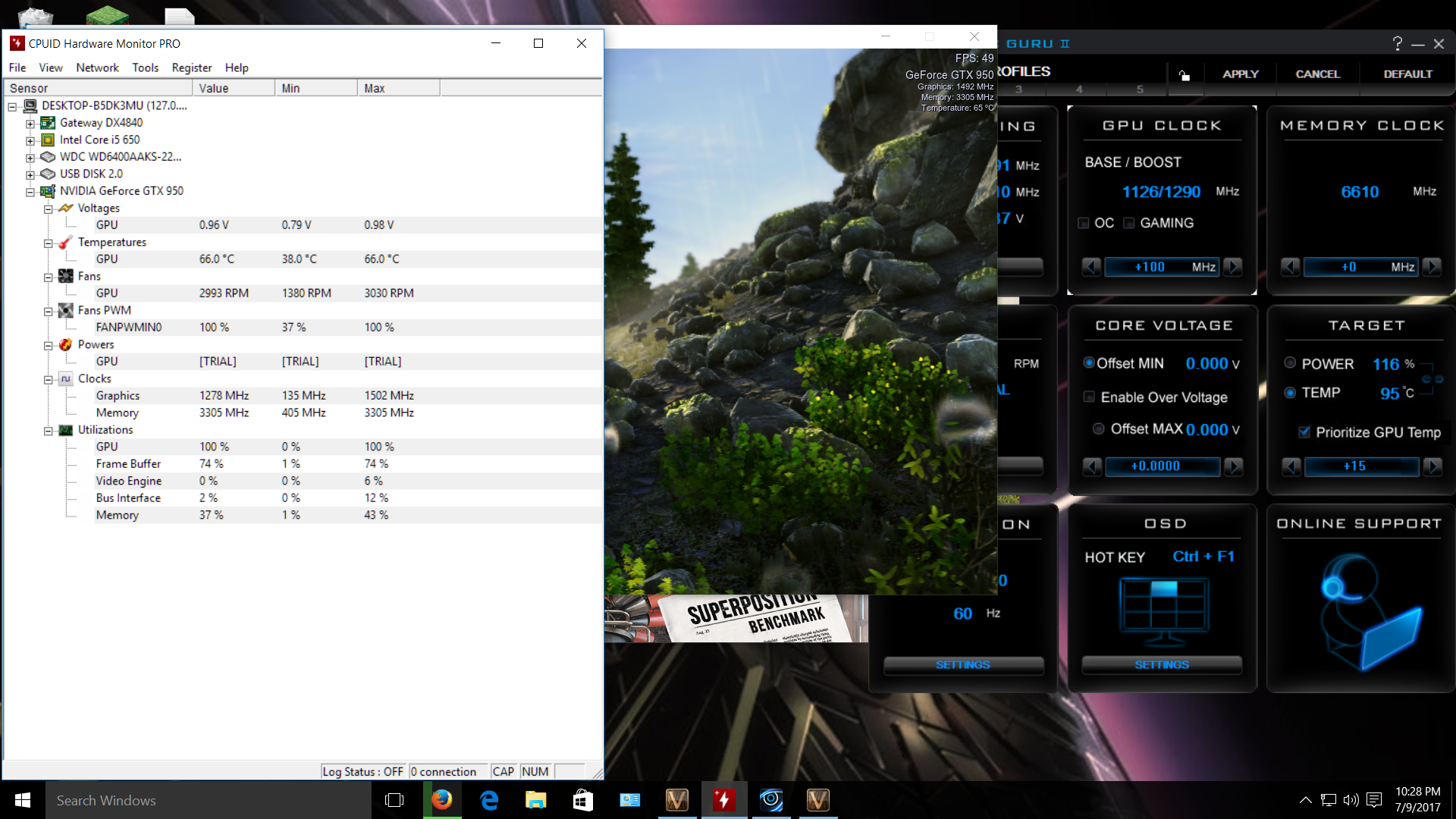Viewport: 1456px width, 819px height.
Task: Increase GPU Clock offset with right arrow
Action: [1234, 267]
